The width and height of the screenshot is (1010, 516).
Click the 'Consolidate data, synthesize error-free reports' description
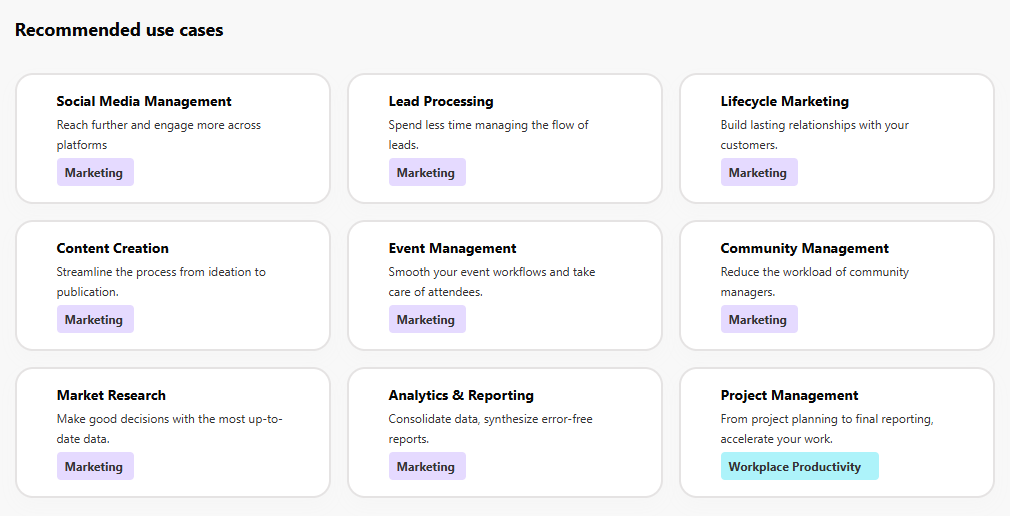490,429
